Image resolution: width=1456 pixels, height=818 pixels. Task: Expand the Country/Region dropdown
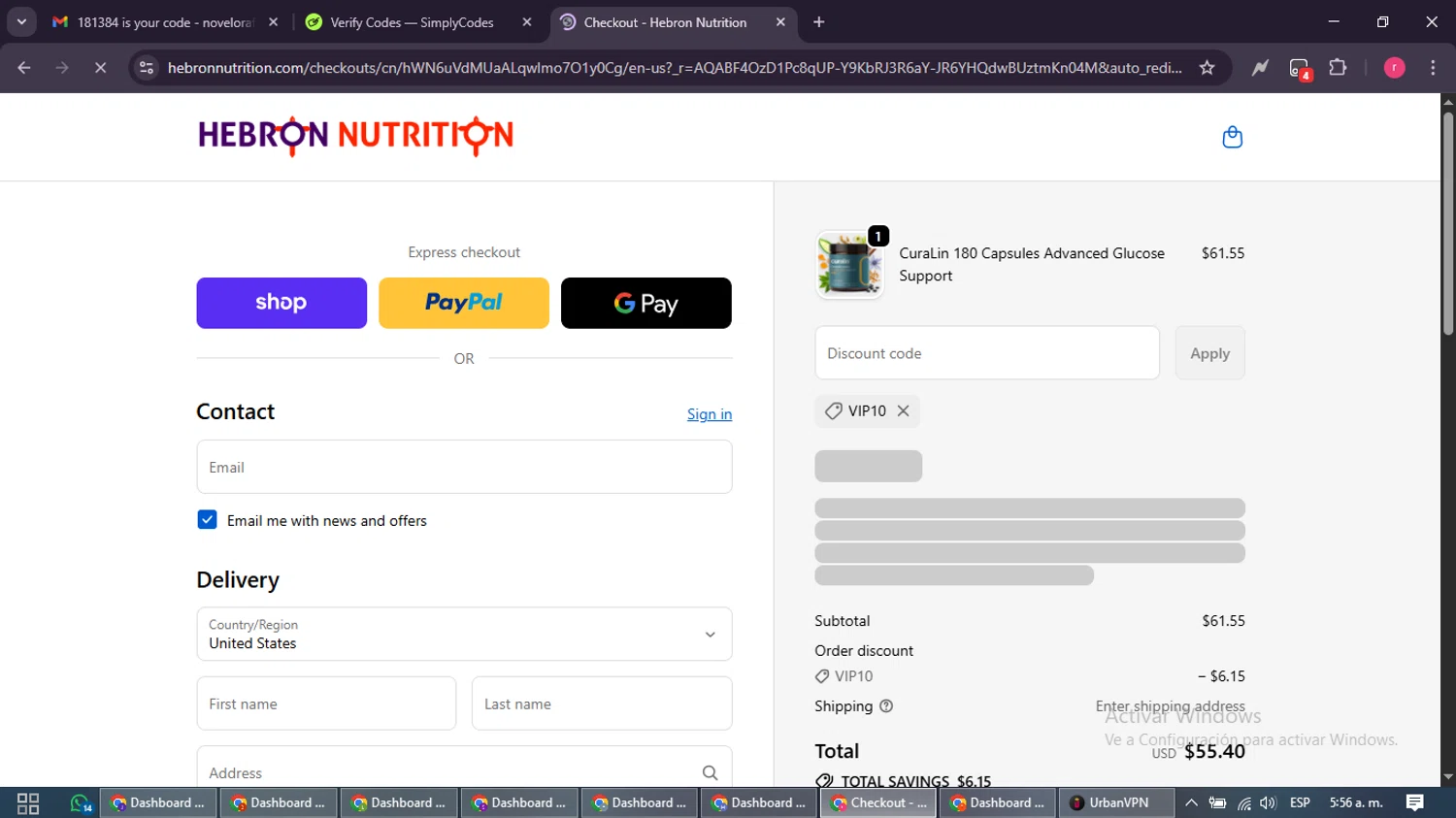[464, 634]
